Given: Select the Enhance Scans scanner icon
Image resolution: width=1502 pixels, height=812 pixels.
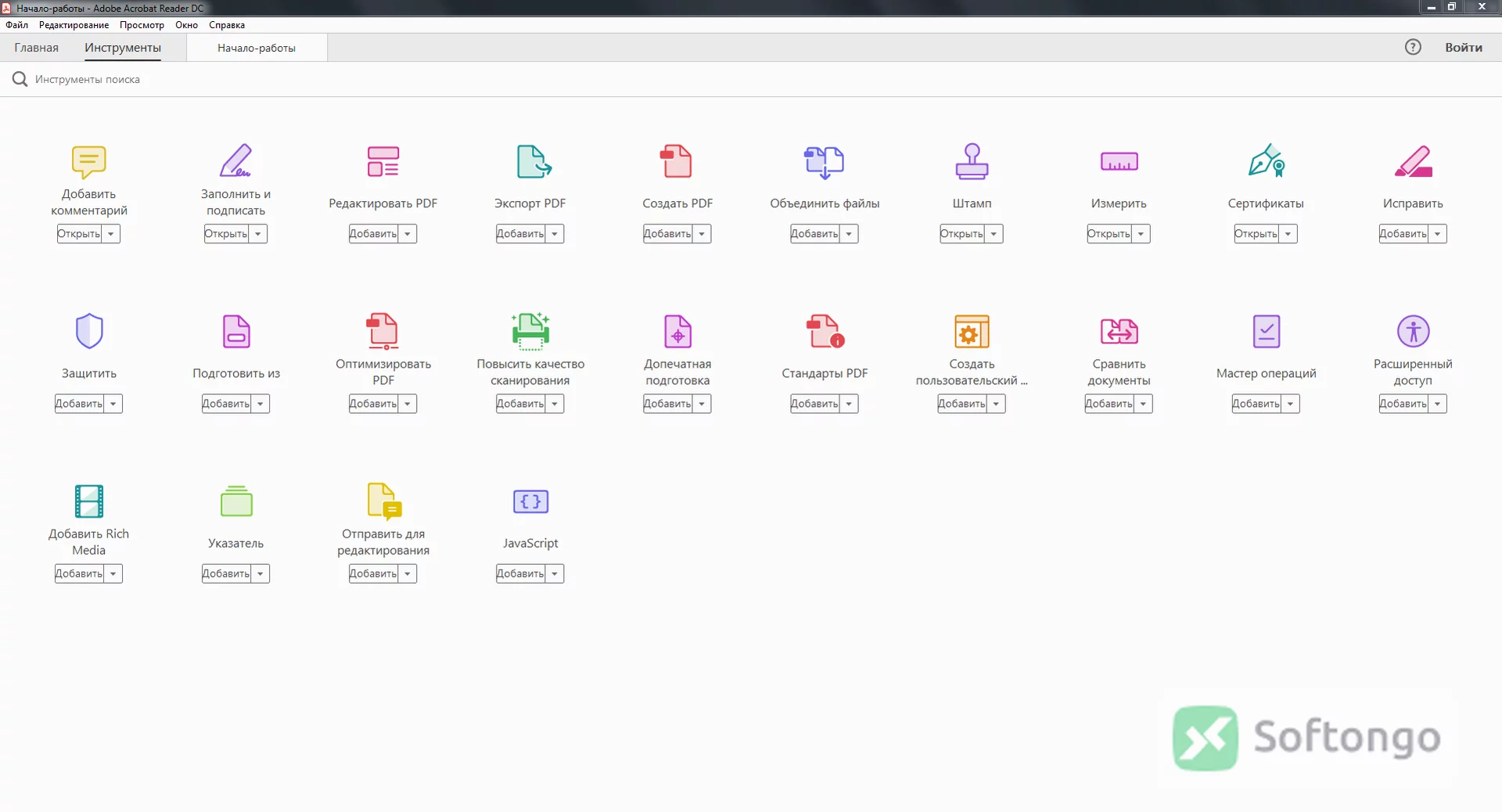Looking at the screenshot, I should (x=530, y=331).
